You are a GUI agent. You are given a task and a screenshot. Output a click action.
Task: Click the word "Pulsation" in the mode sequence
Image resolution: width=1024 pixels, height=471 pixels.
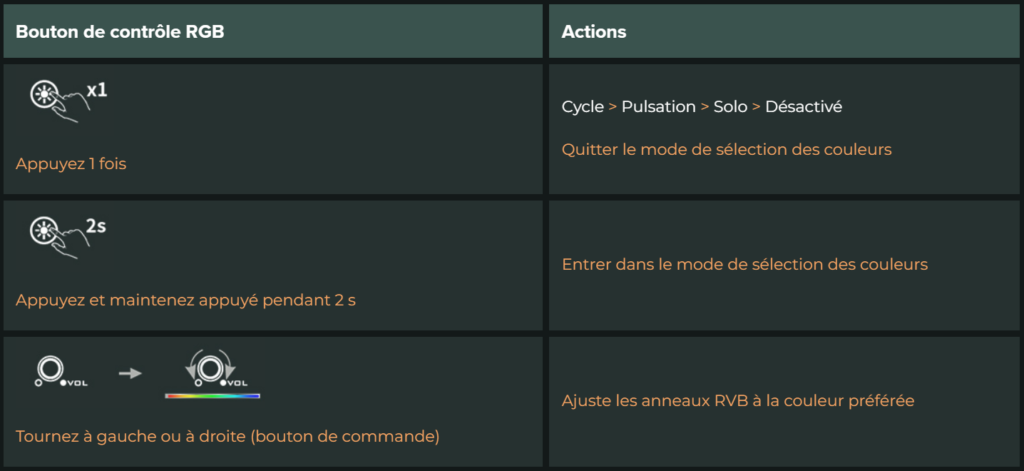point(658,107)
